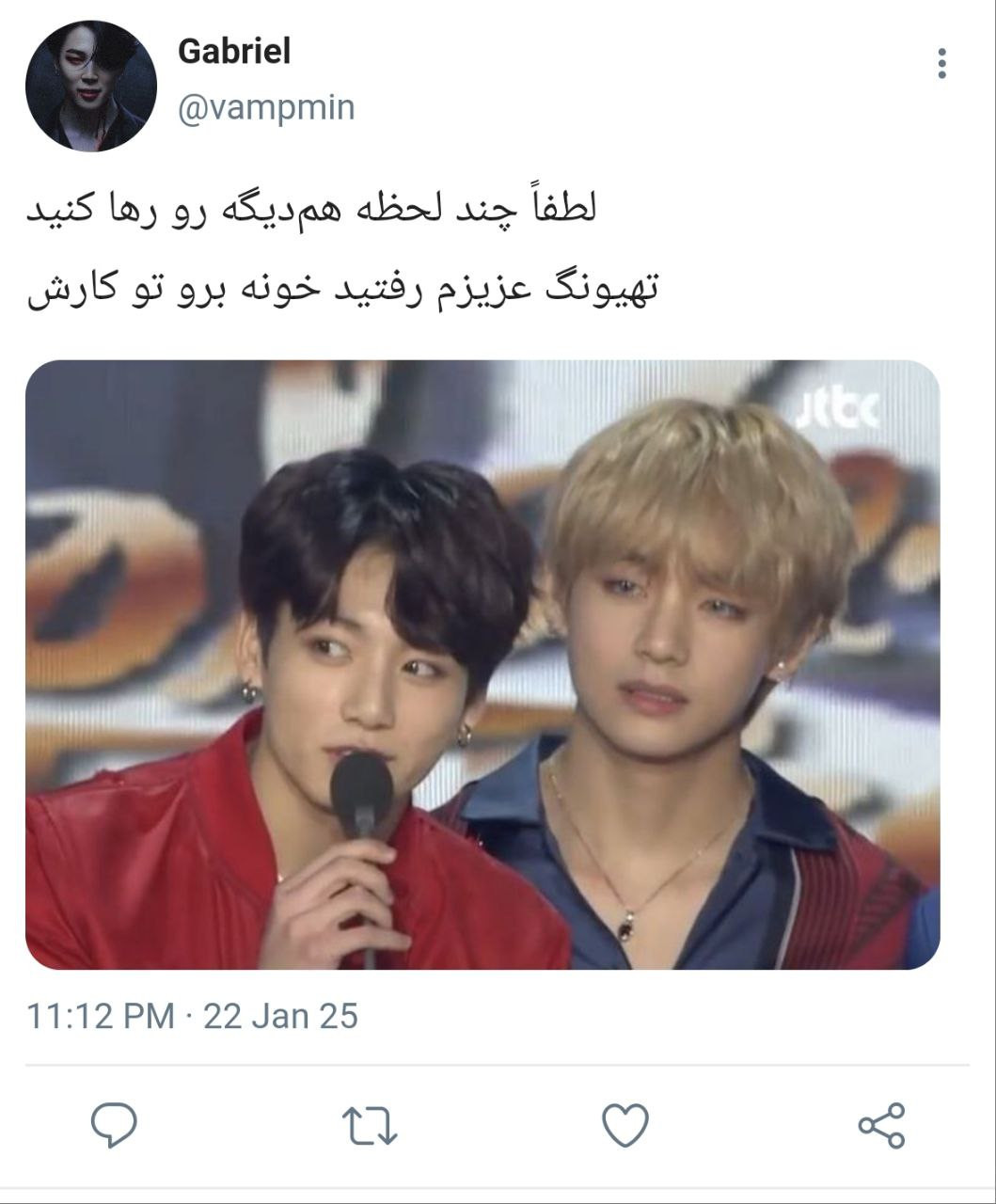Open Gabriel's round profile avatar
Screen dimensions: 996x1204
(91, 86)
